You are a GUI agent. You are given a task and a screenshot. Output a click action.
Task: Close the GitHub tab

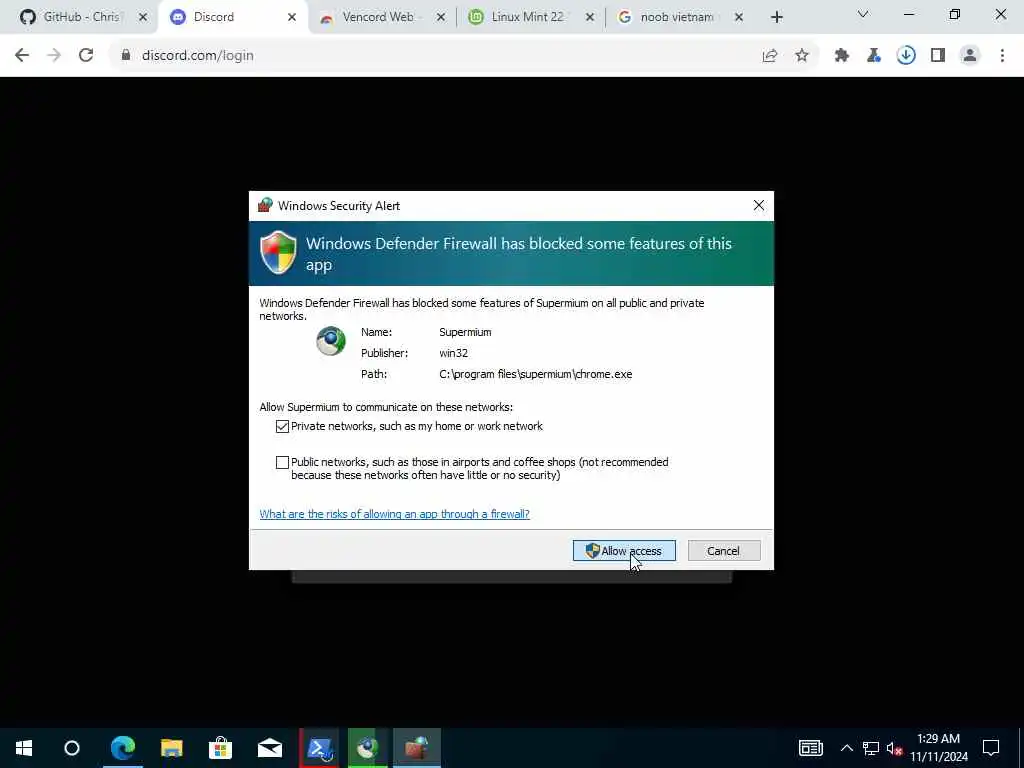143,17
